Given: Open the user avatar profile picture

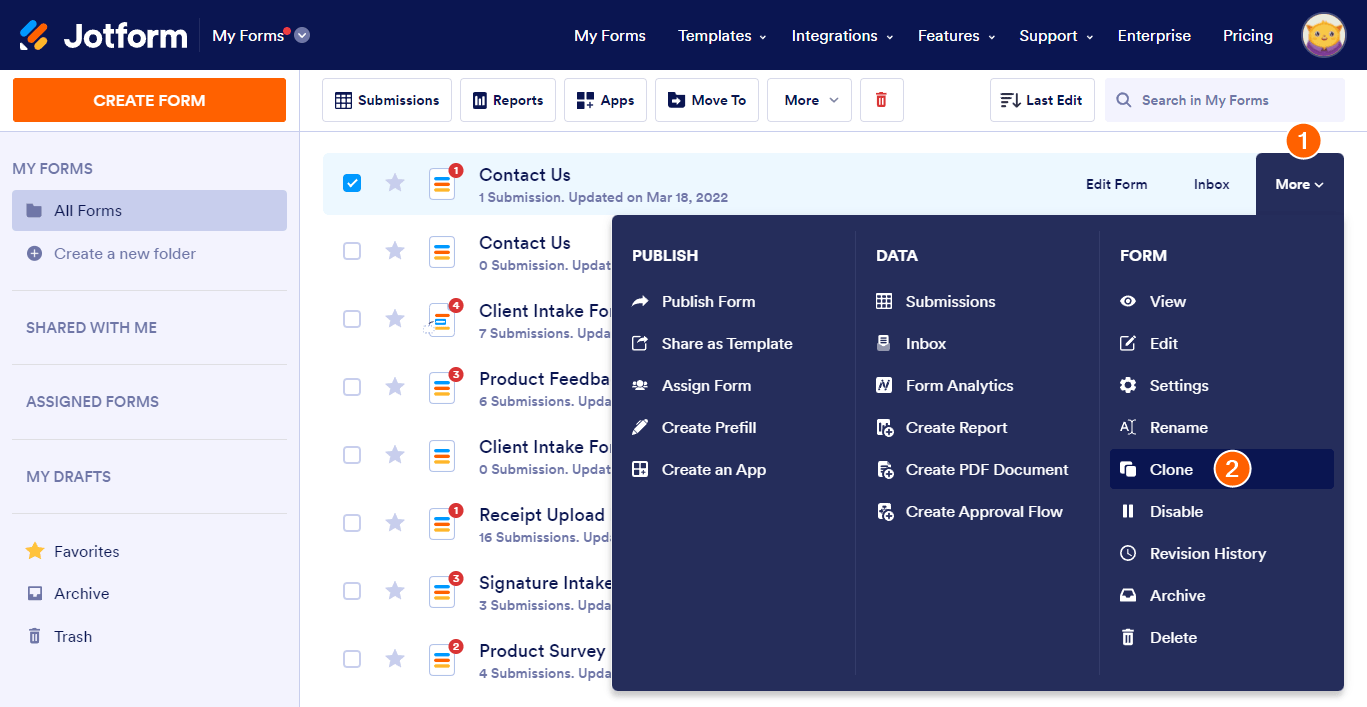Looking at the screenshot, I should [x=1323, y=36].
